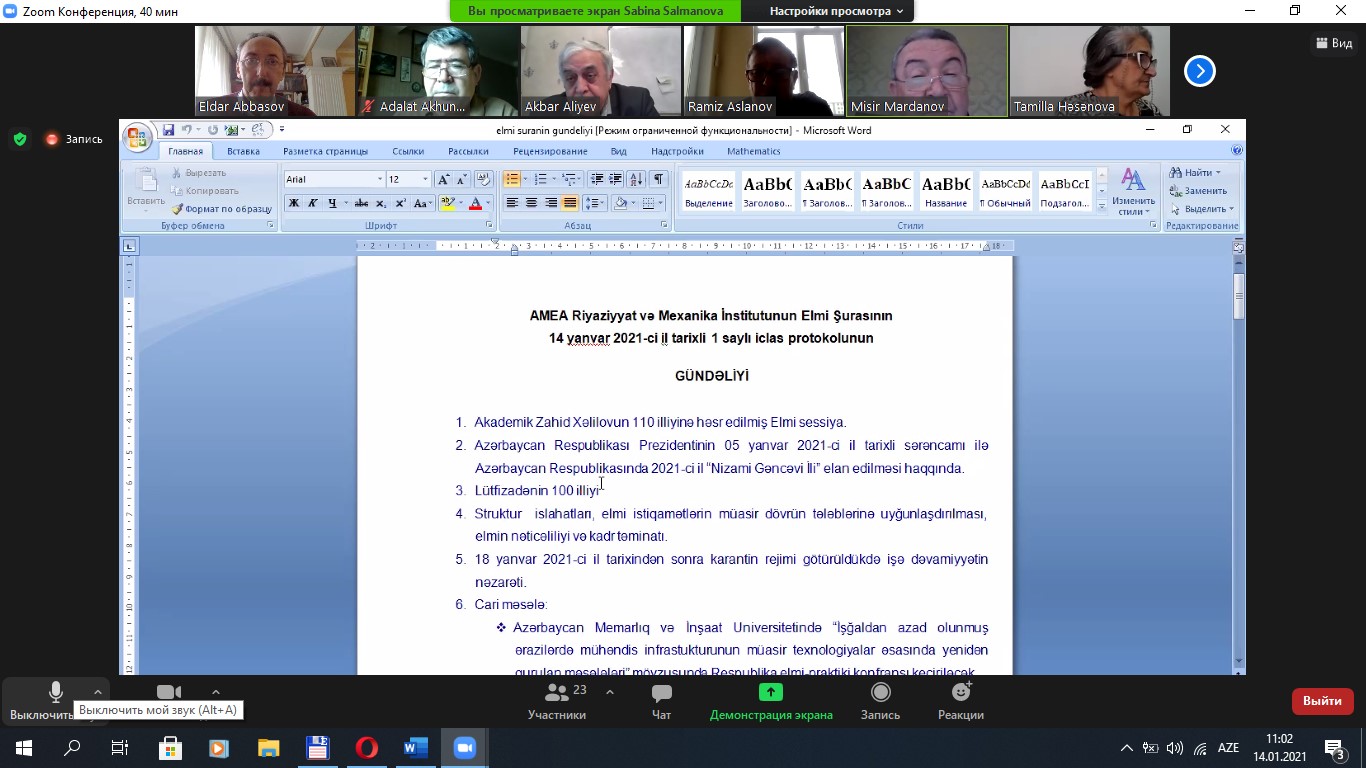
Task: Switch to the Вставка ribbon tab
Action: 243,151
